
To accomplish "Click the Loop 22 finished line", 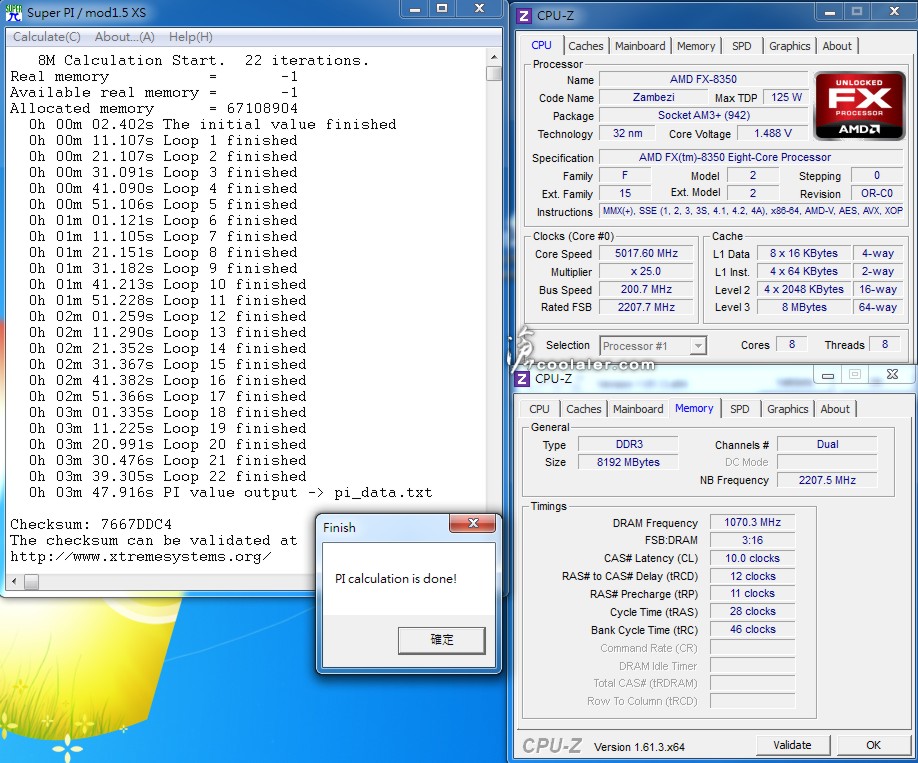I will 167,476.
